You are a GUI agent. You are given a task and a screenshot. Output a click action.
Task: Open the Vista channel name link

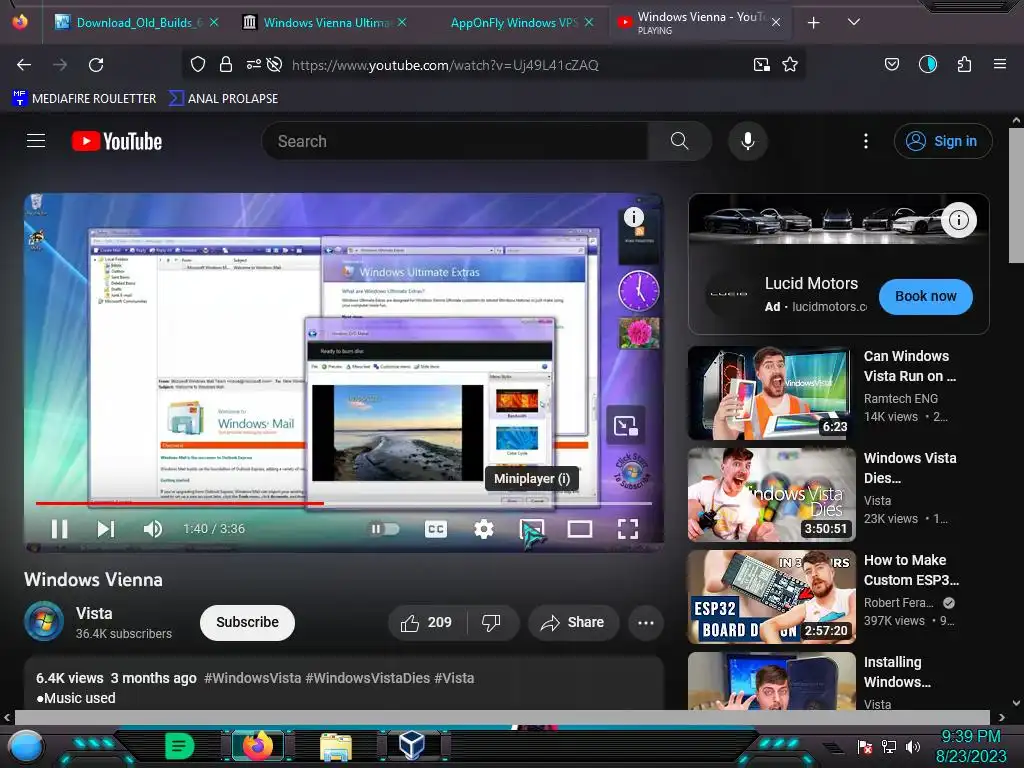[94, 613]
